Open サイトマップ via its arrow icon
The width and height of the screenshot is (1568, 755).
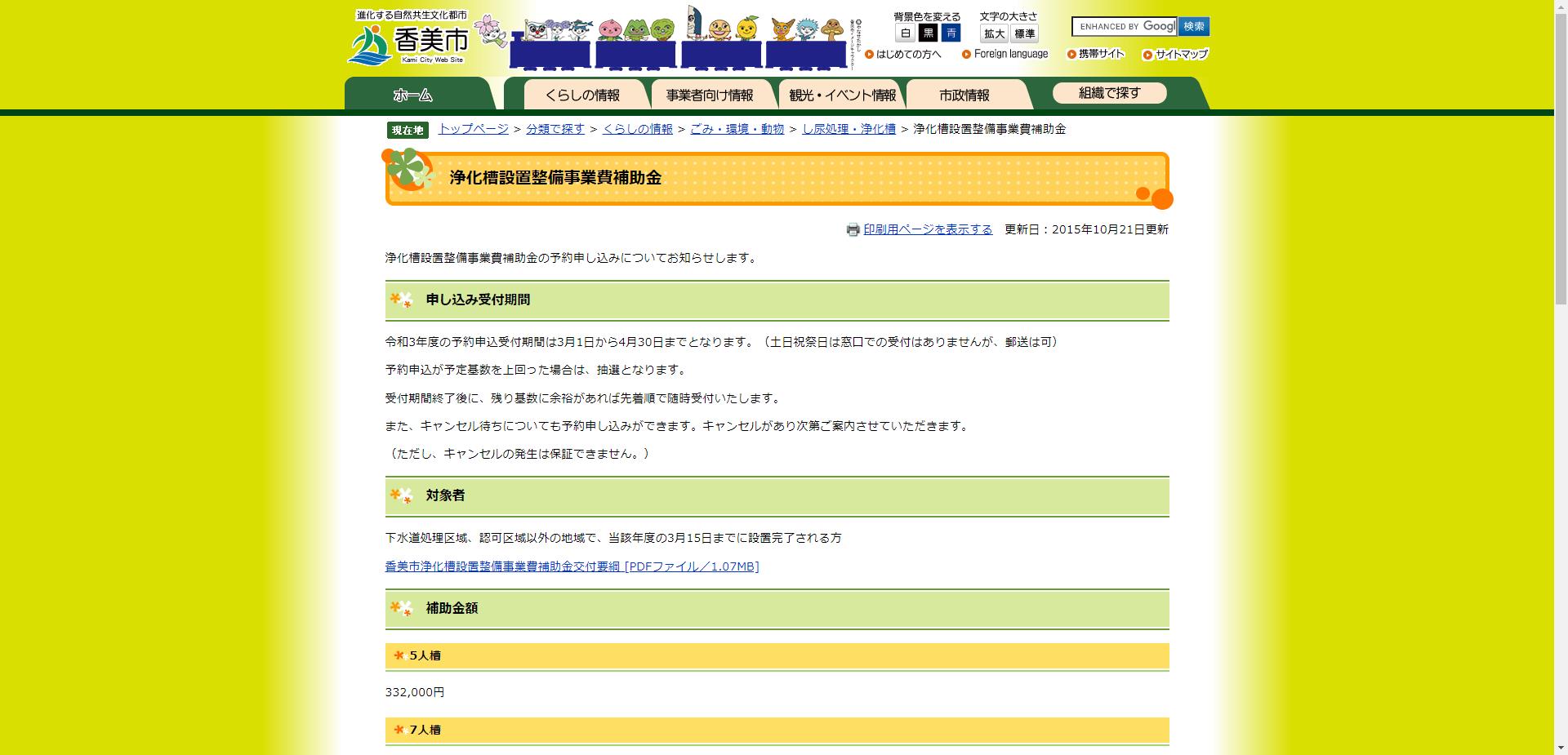coord(1147,54)
